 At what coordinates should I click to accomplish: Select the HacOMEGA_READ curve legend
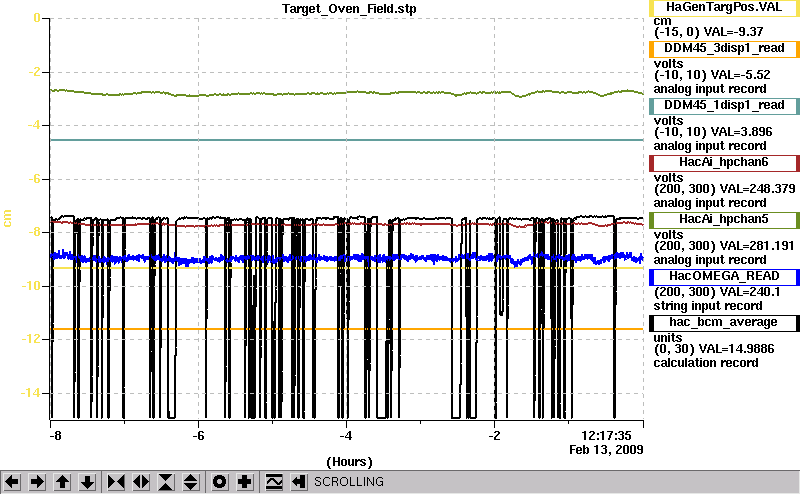[x=724, y=277]
